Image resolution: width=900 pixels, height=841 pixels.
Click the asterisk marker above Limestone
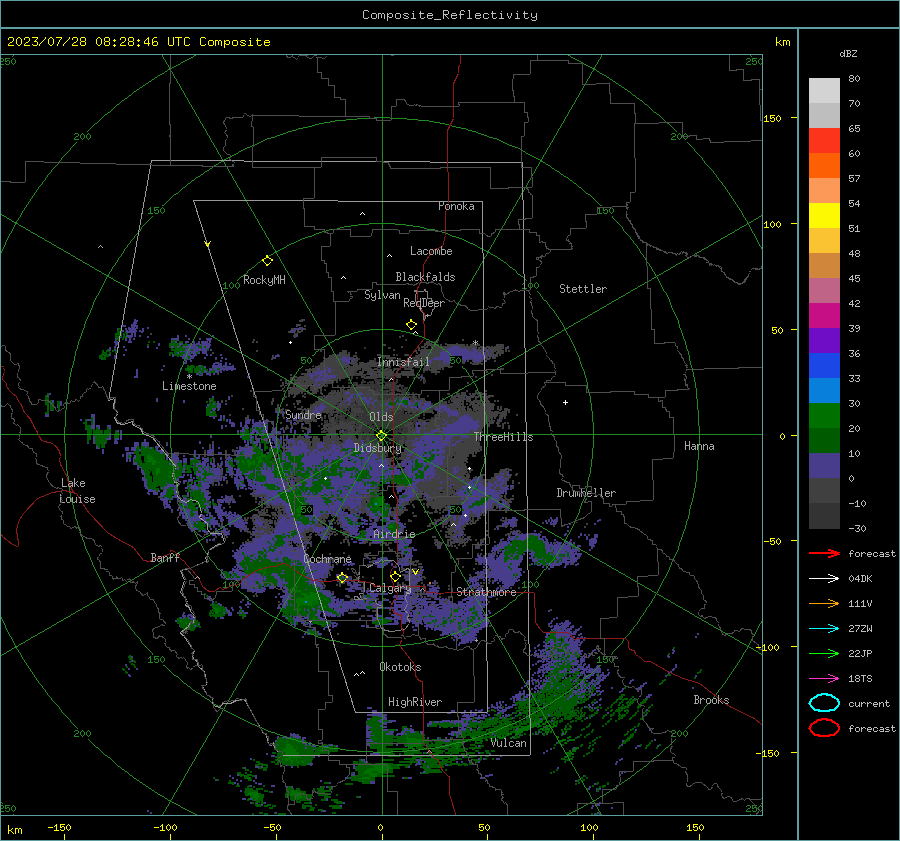[x=189, y=377]
